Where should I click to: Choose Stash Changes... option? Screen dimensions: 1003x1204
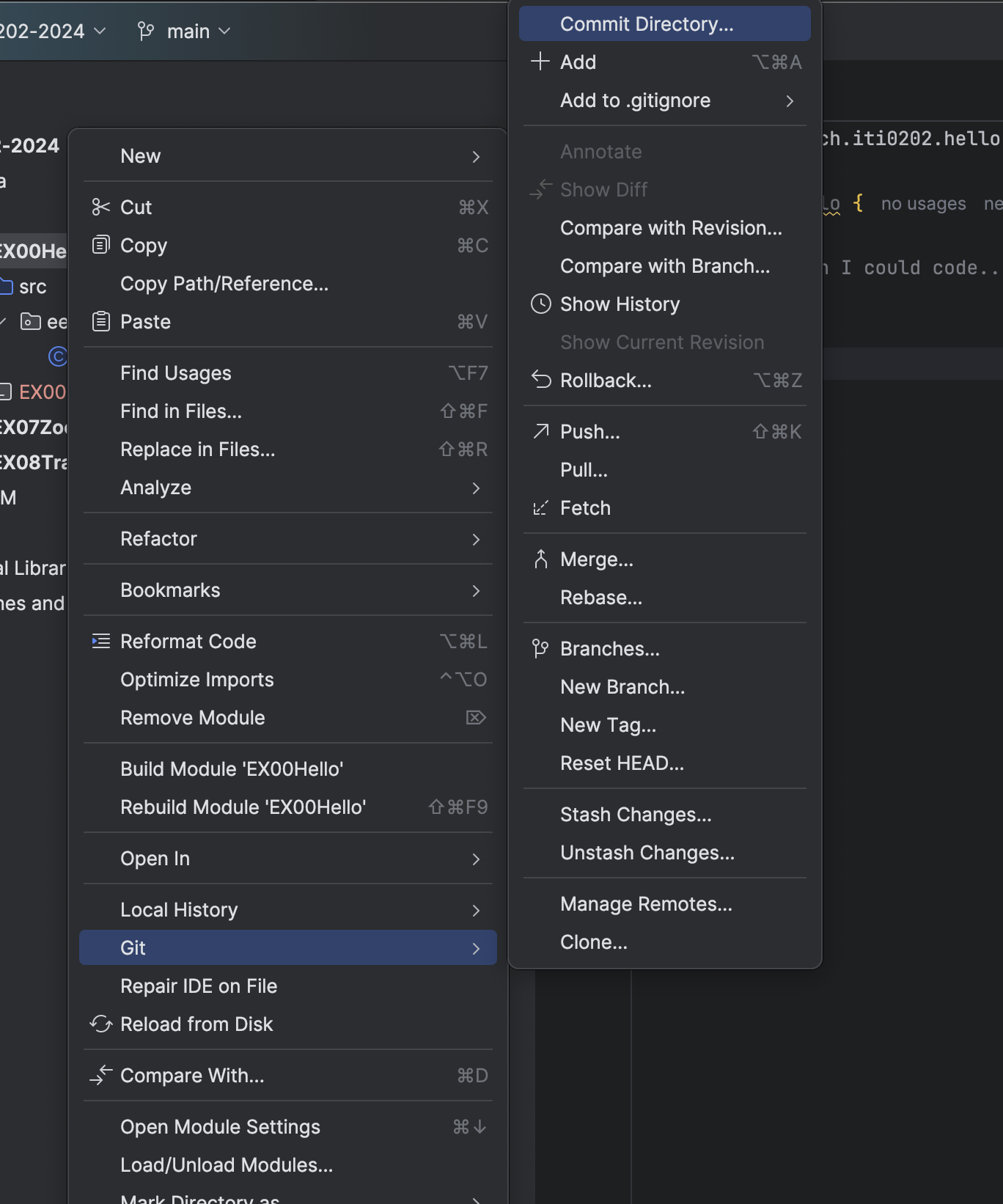click(x=635, y=815)
